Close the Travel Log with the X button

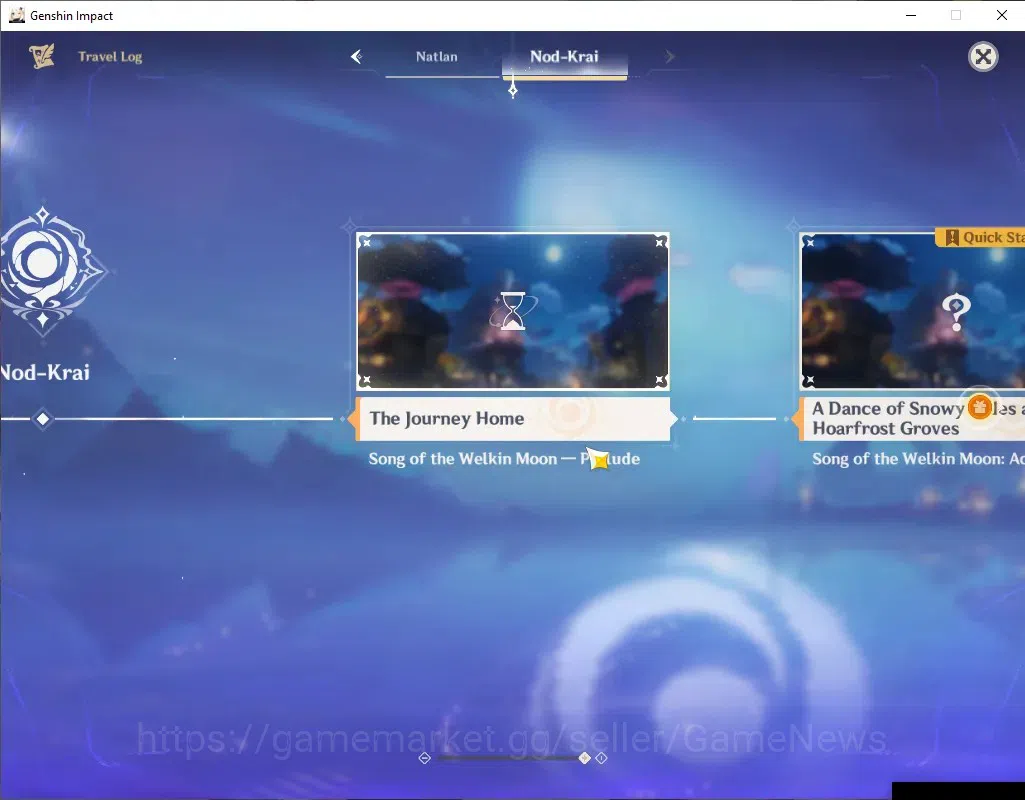[x=983, y=57]
